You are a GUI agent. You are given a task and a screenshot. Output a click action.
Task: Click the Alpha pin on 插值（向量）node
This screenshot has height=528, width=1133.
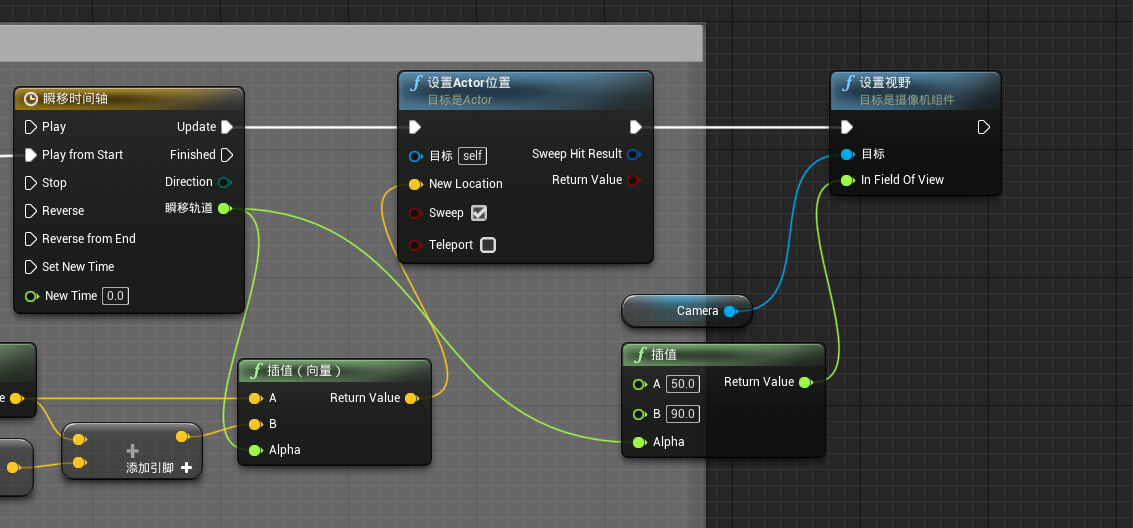[x=255, y=450]
